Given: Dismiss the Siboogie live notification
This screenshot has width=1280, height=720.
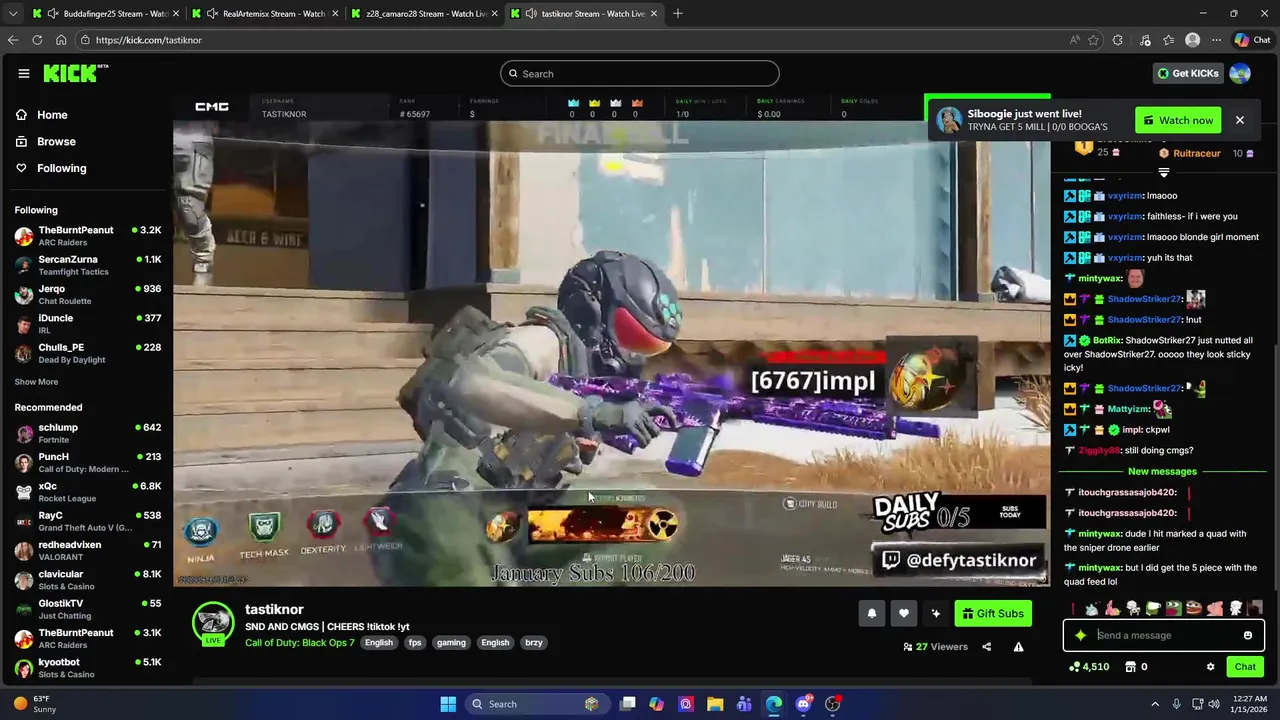Looking at the screenshot, I should pyautogui.click(x=1239, y=120).
